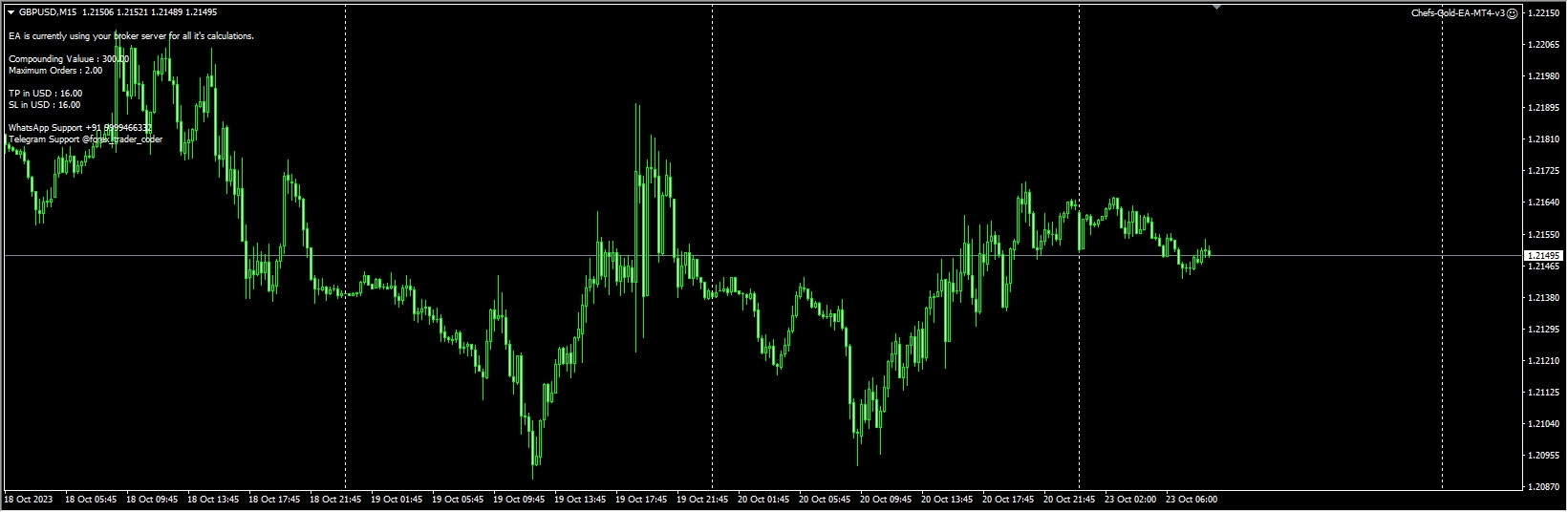Click the 1.21380 price axis label
This screenshot has height=512, width=1568.
pyautogui.click(x=1544, y=298)
